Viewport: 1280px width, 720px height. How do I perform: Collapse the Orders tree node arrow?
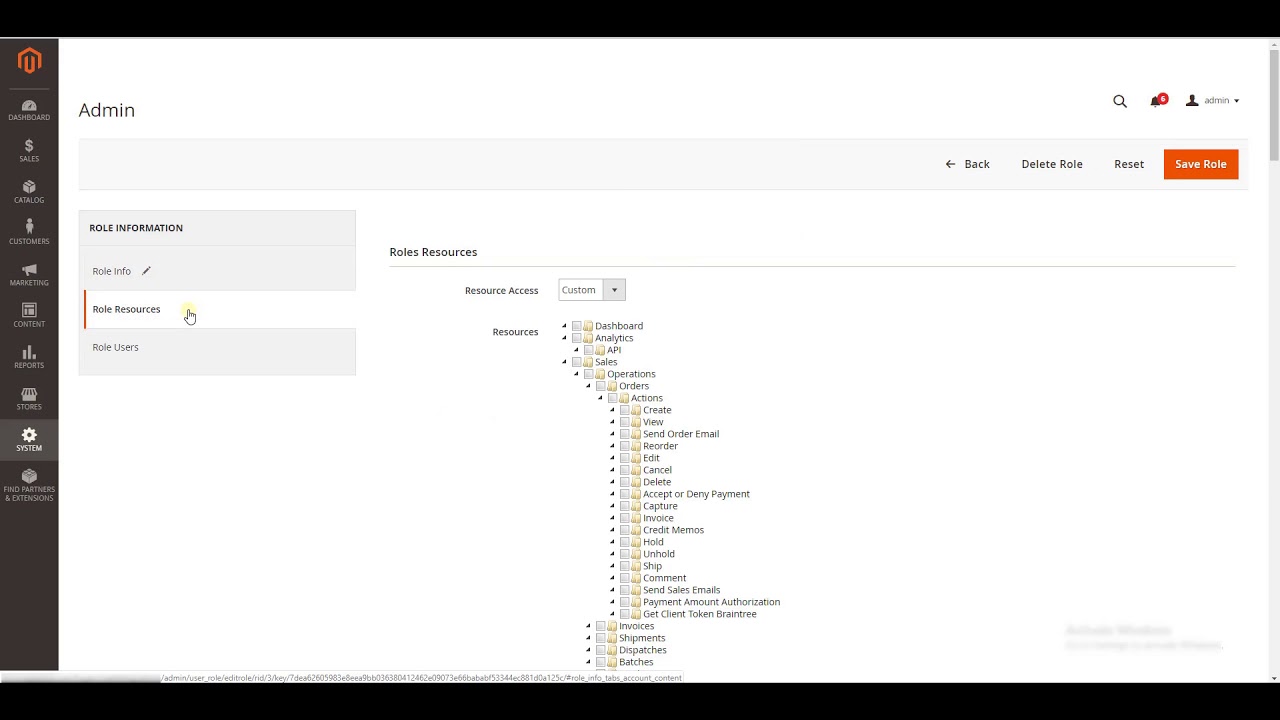pos(588,386)
